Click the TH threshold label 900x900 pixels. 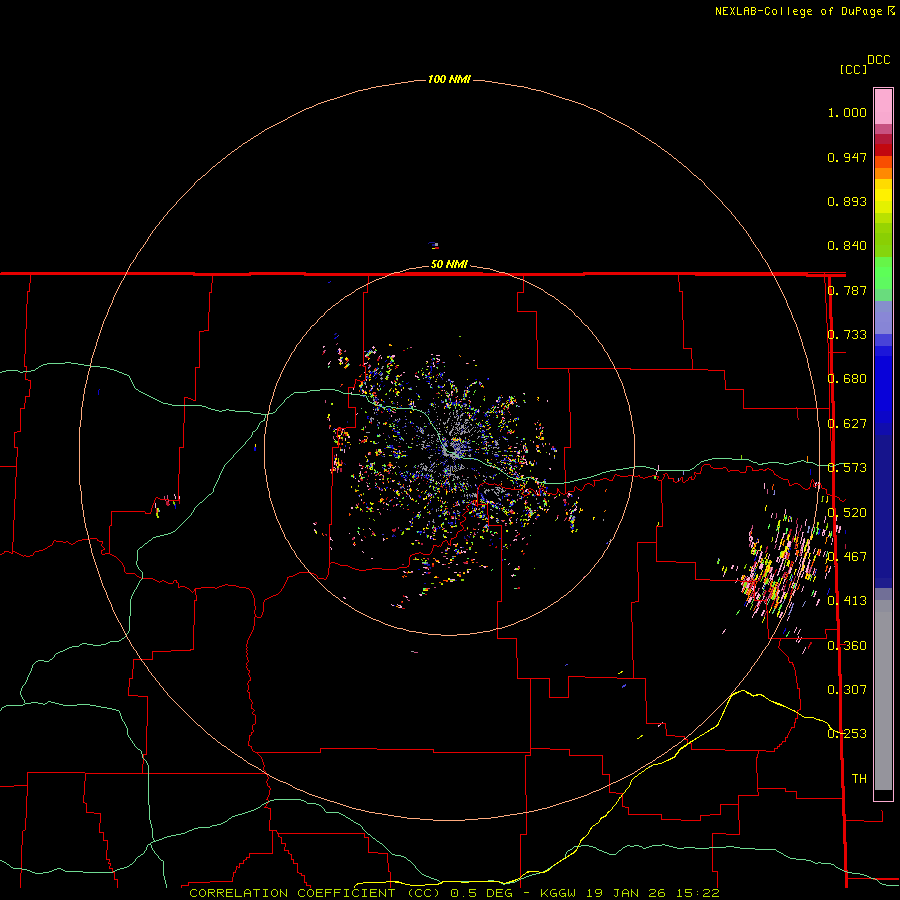click(x=859, y=779)
